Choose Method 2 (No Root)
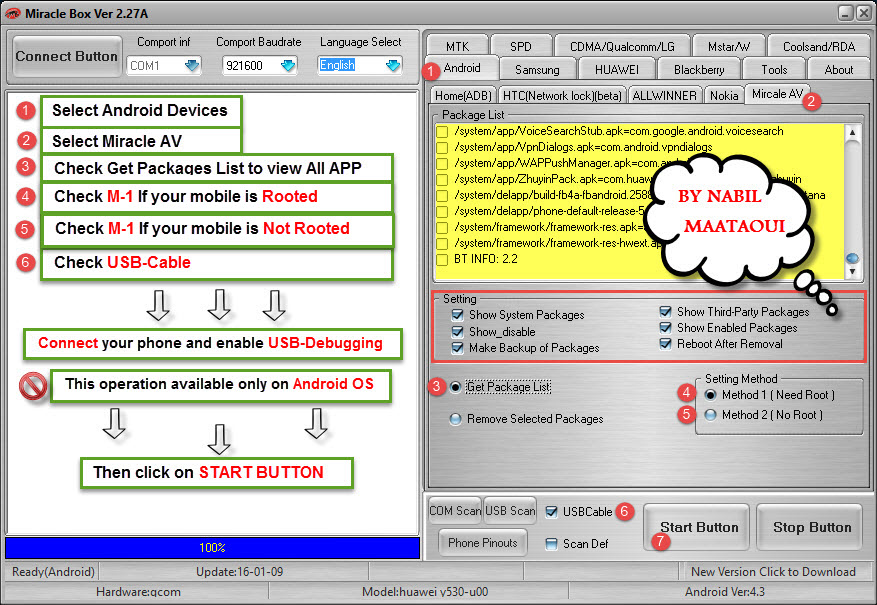 point(710,415)
